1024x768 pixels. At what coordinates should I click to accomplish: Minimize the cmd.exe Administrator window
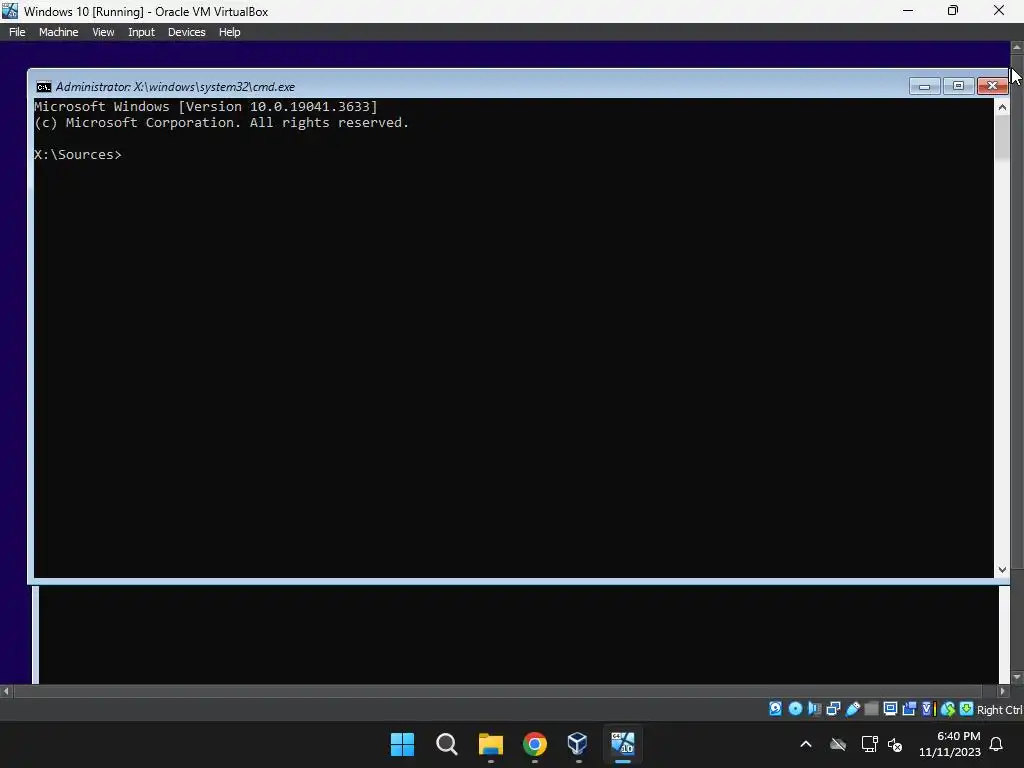(x=924, y=86)
